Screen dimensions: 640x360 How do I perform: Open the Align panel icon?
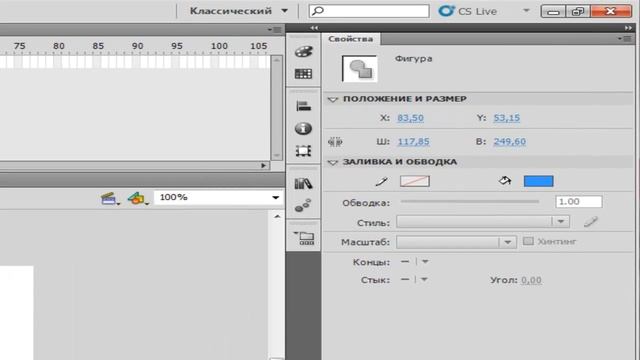[x=303, y=106]
